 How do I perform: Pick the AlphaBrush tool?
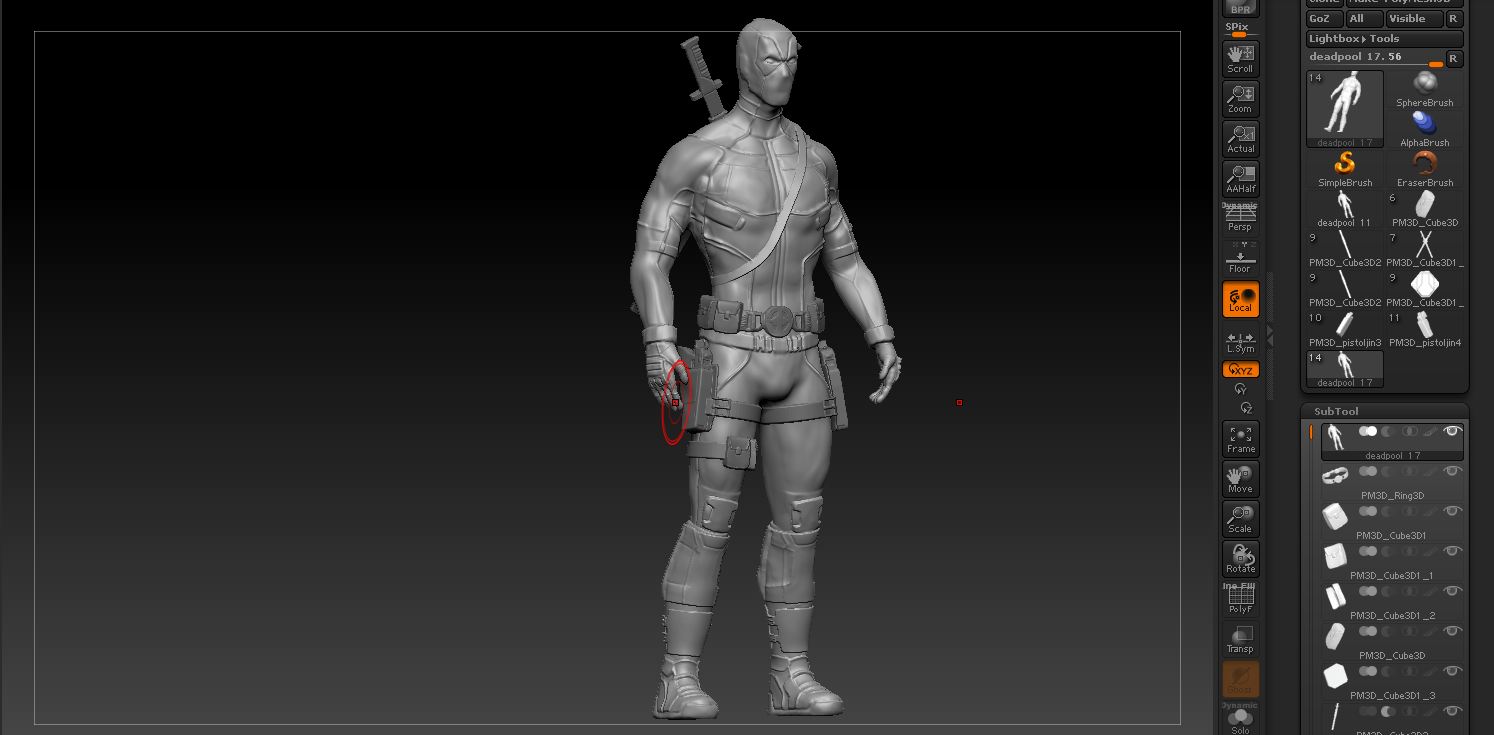coord(1424,129)
